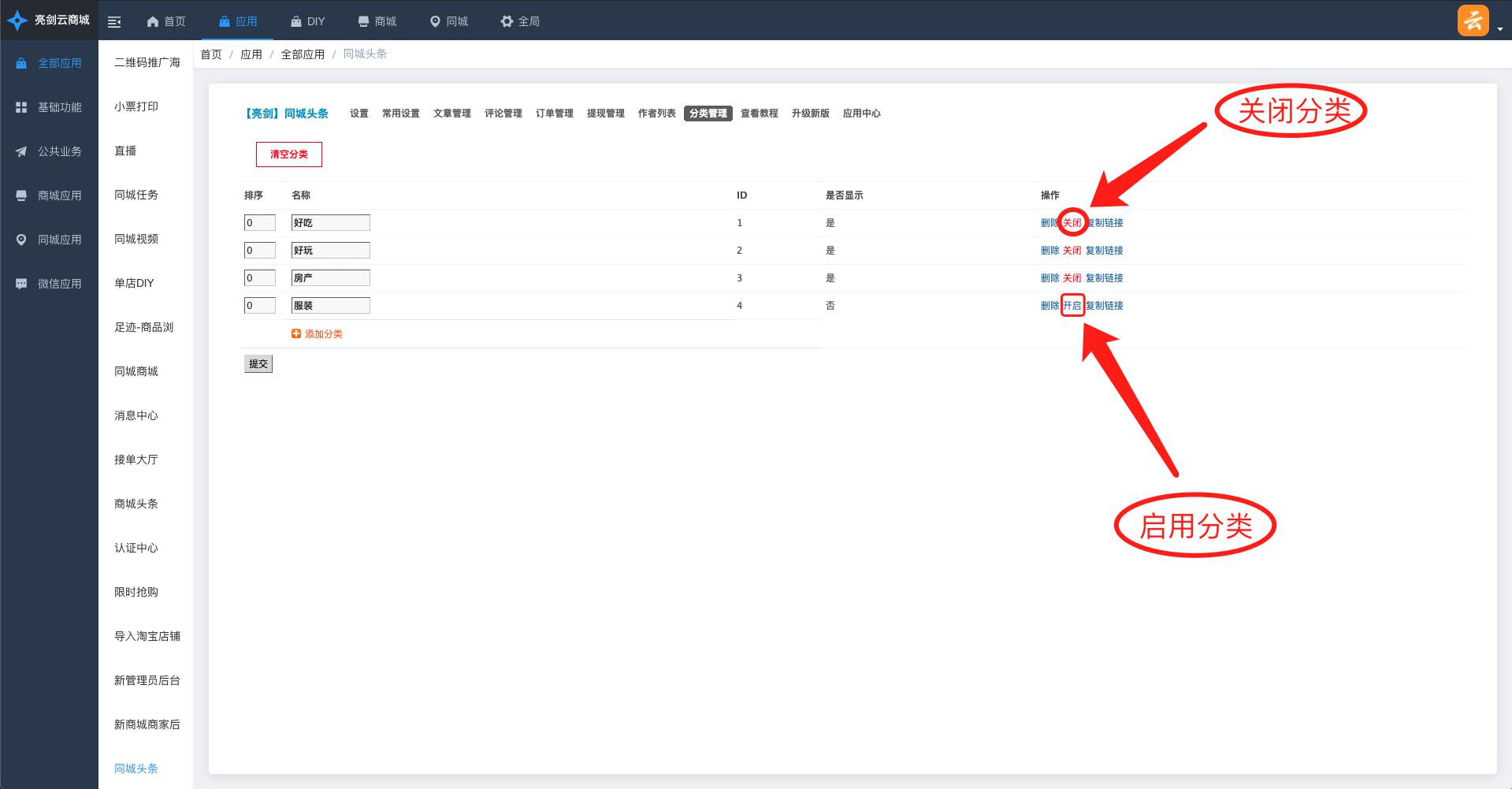Go to 首页 via home icon

click(153, 21)
